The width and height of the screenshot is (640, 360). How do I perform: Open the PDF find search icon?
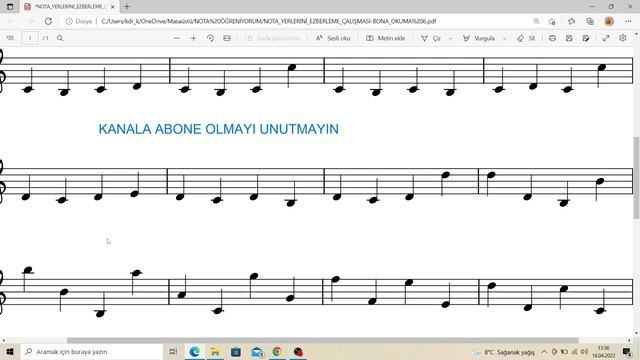60,38
